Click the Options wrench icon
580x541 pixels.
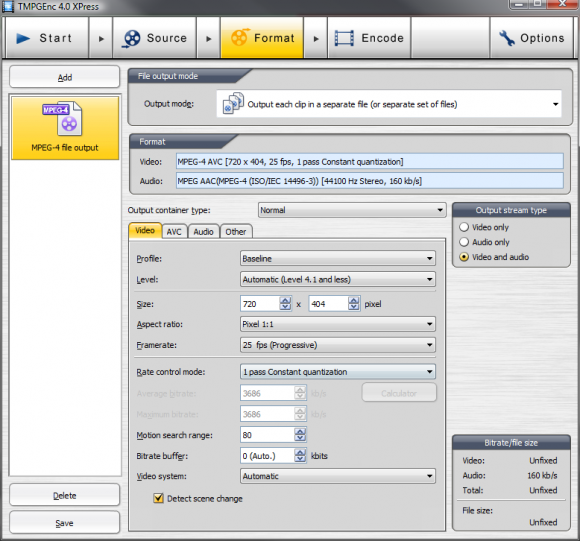tap(507, 38)
